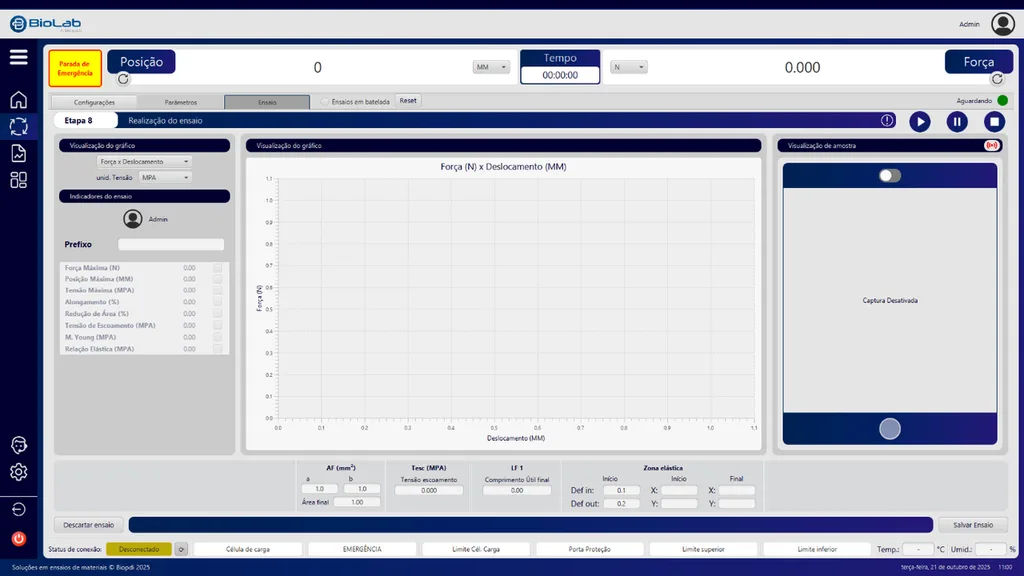1024x576 pixels.
Task: Open the N force unit dropdown
Action: coord(629,67)
